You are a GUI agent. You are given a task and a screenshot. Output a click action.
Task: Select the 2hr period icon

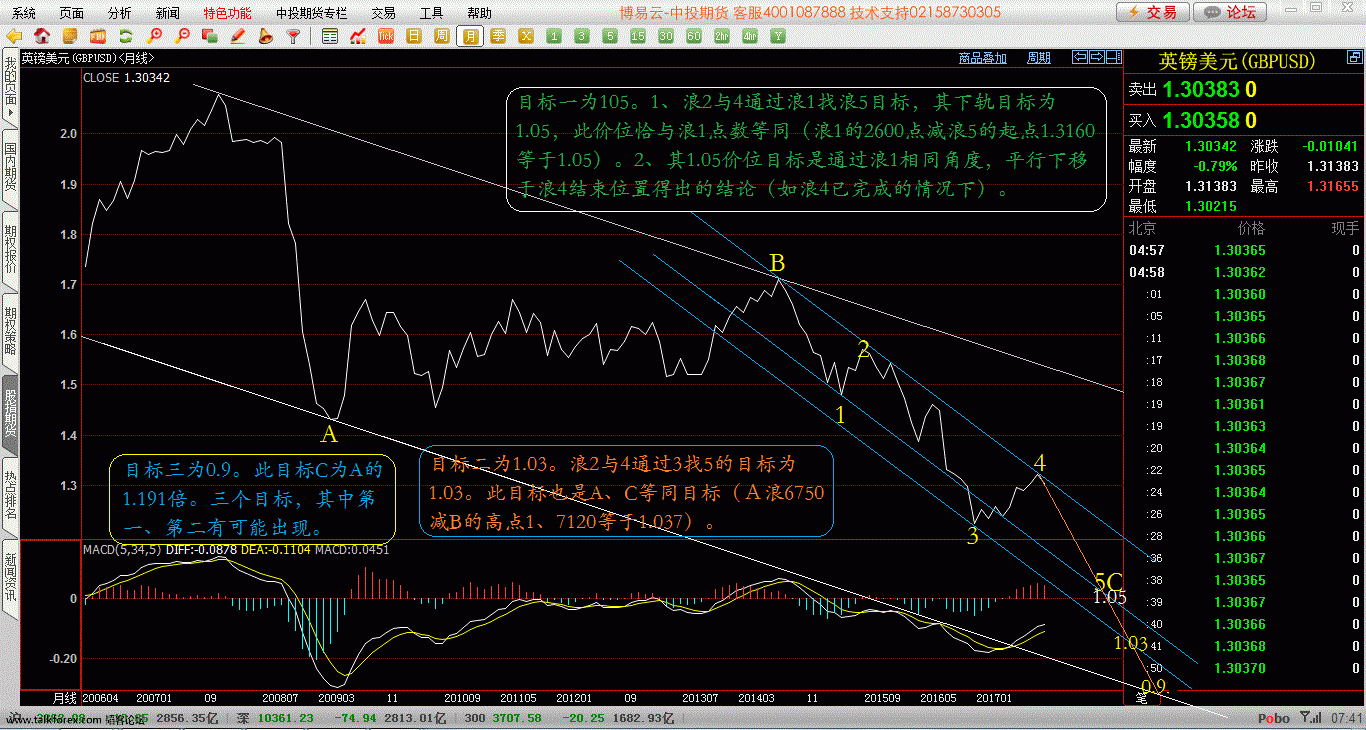coord(722,36)
